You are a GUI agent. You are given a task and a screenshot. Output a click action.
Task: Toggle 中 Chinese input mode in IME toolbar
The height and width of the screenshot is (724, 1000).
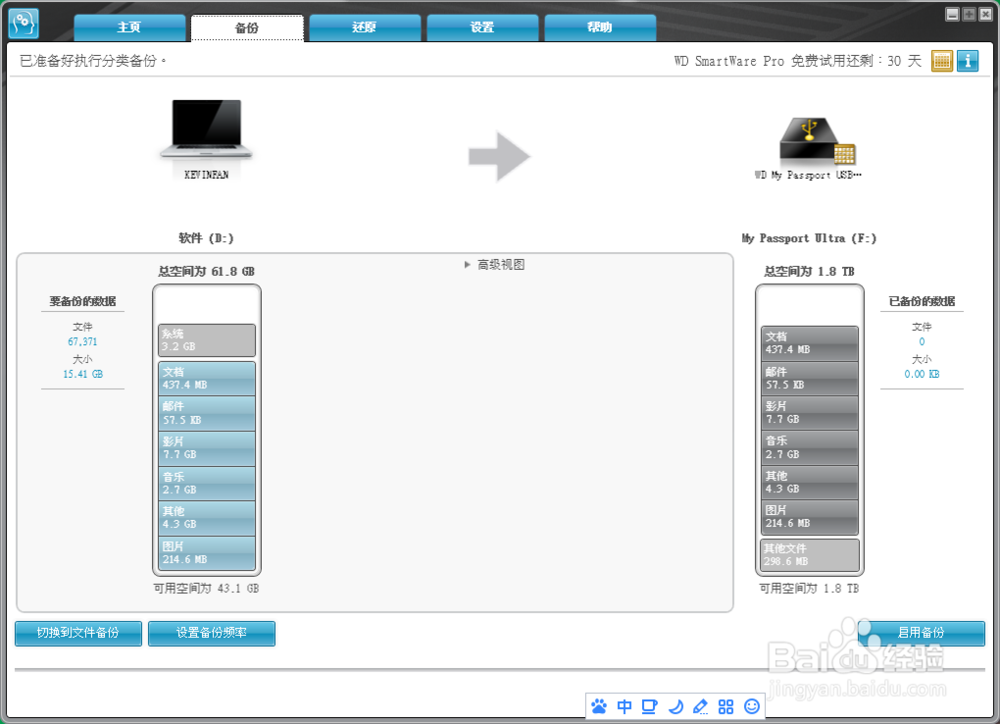(624, 706)
